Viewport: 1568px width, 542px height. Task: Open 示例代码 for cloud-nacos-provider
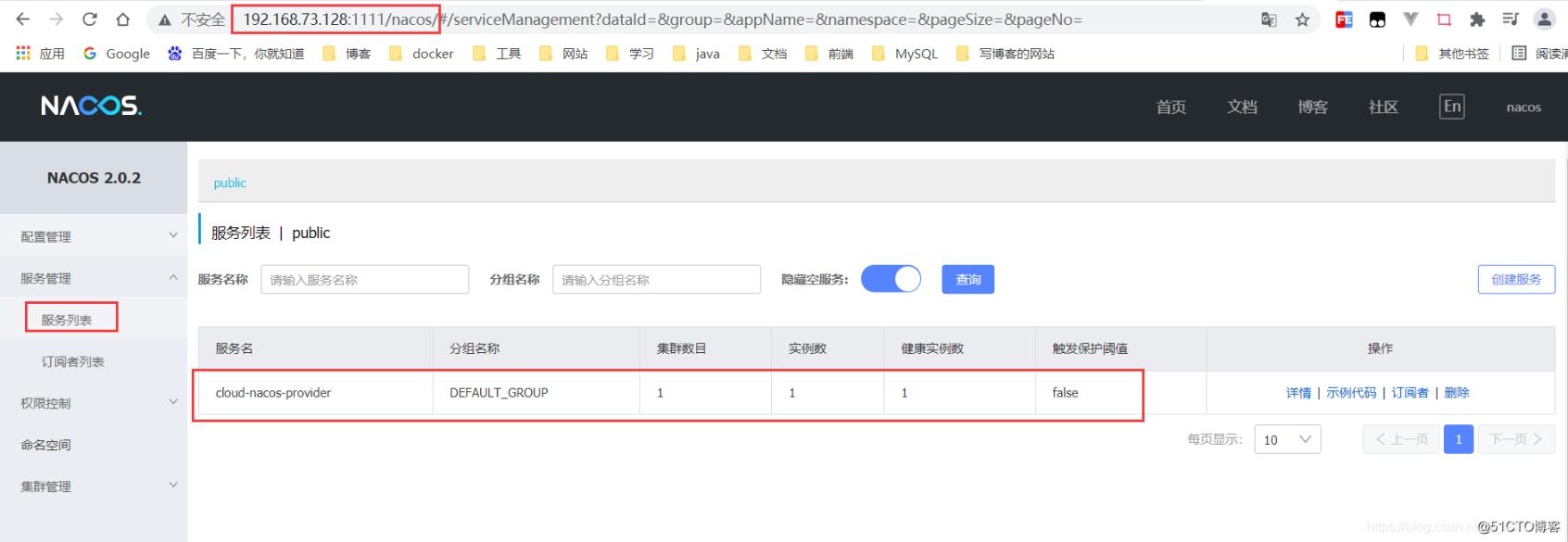pyautogui.click(x=1351, y=393)
